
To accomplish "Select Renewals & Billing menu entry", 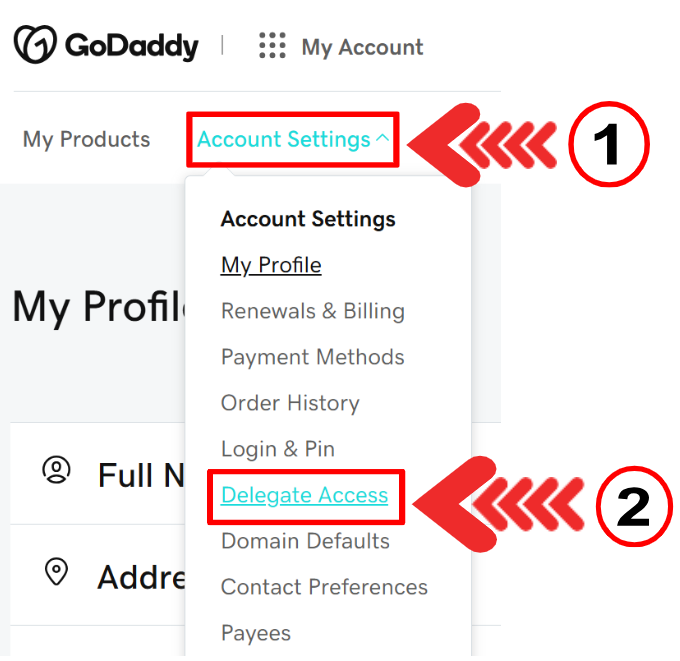I will (x=312, y=311).
